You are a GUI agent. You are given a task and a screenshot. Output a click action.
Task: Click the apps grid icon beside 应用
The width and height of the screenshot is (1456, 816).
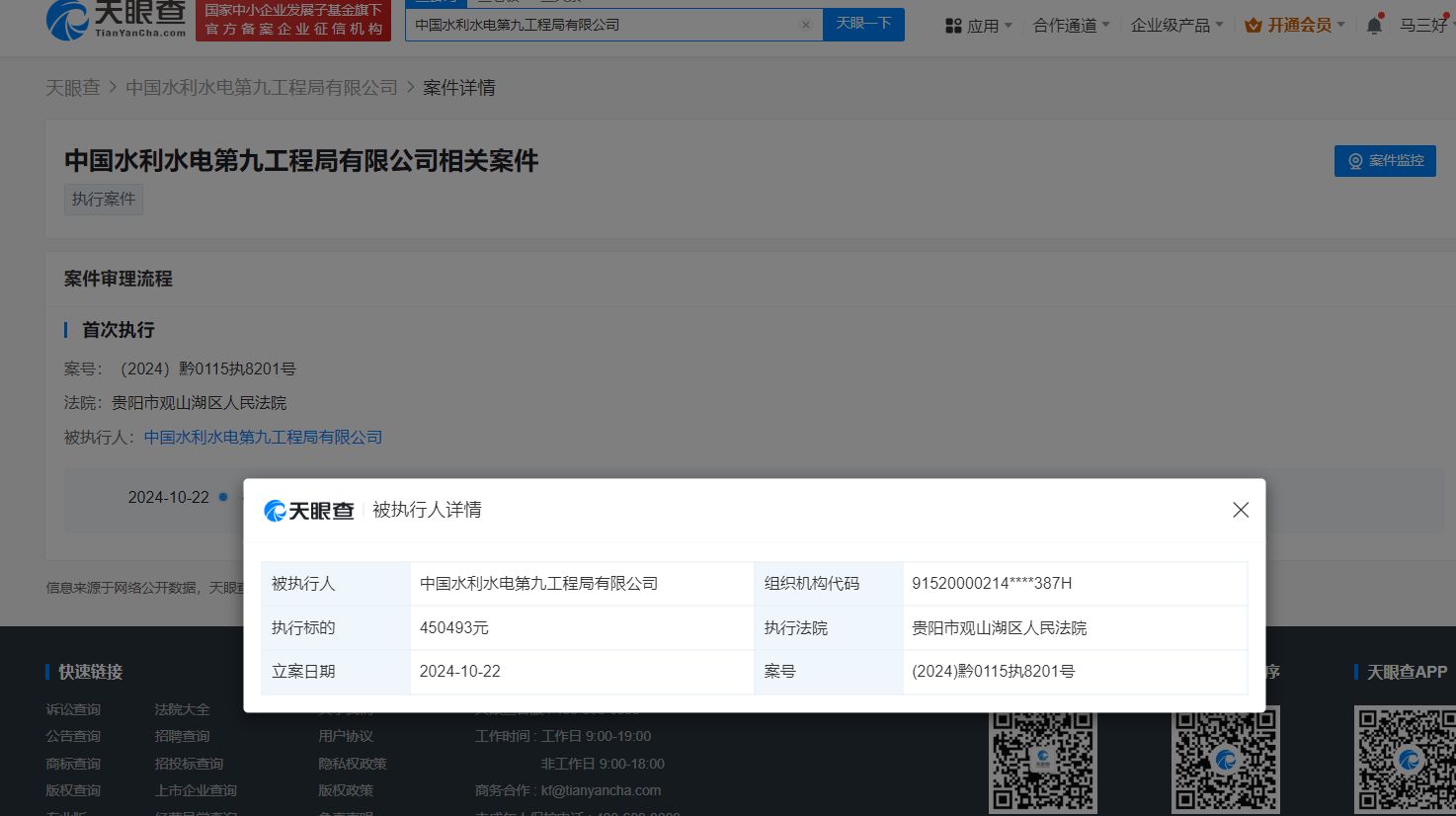click(x=953, y=26)
